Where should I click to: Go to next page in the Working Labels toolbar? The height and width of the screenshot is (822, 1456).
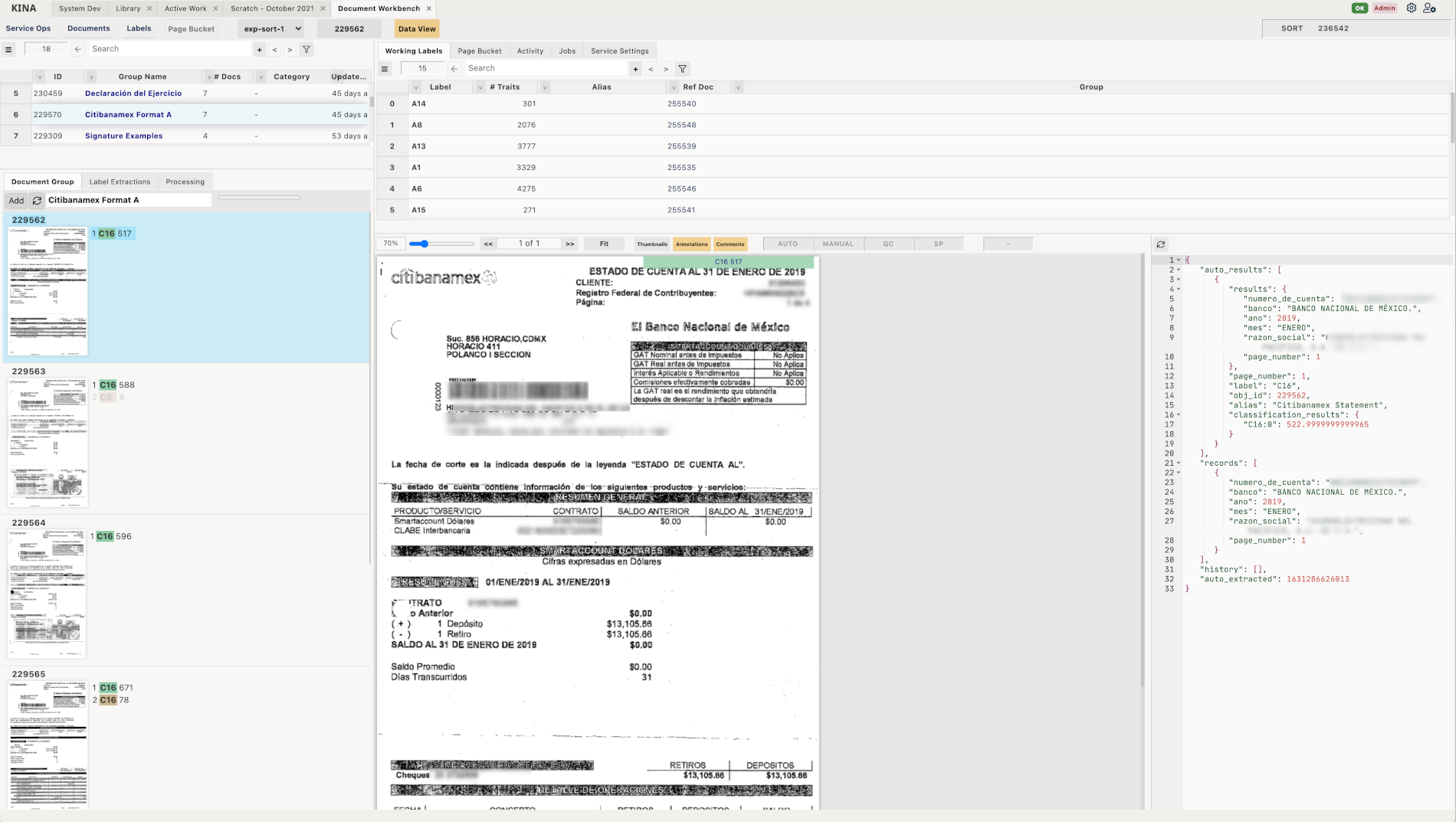pos(666,69)
